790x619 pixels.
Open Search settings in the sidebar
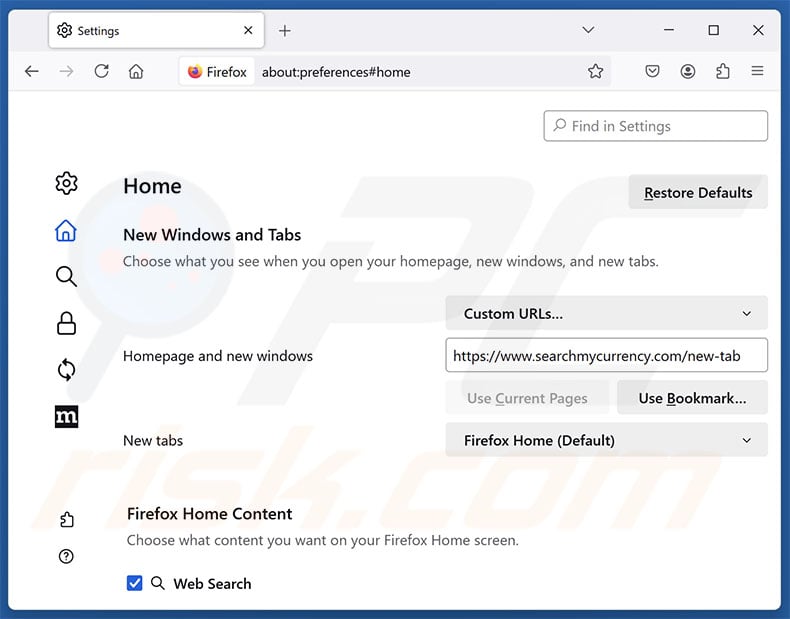coord(66,277)
